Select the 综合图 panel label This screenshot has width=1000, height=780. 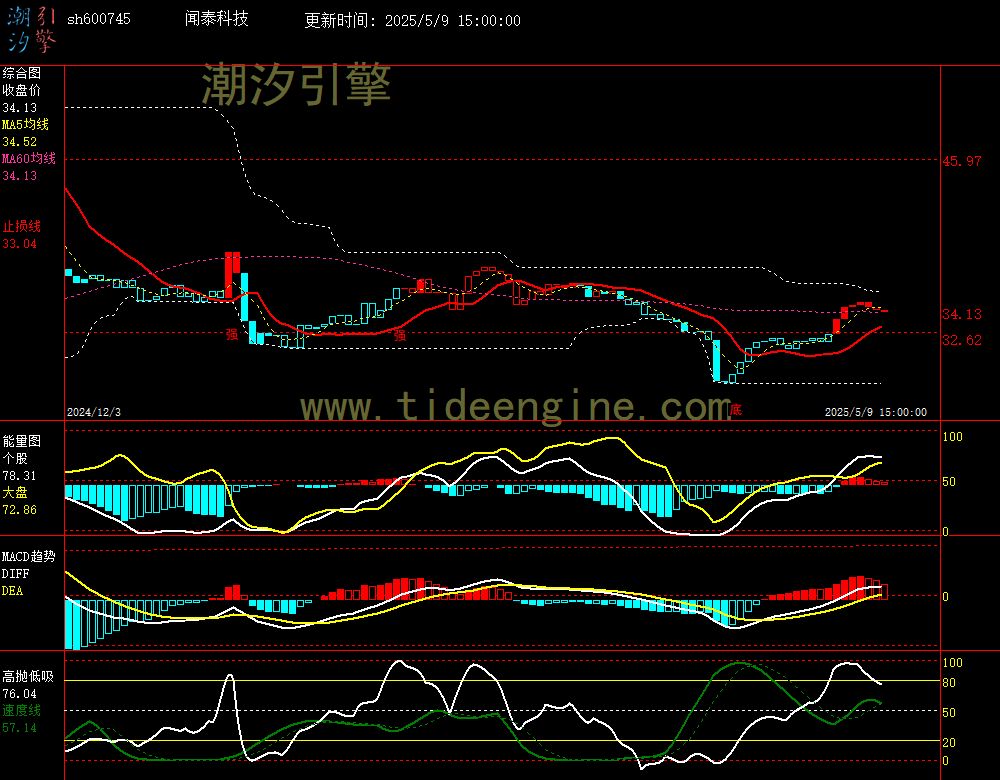click(21, 73)
